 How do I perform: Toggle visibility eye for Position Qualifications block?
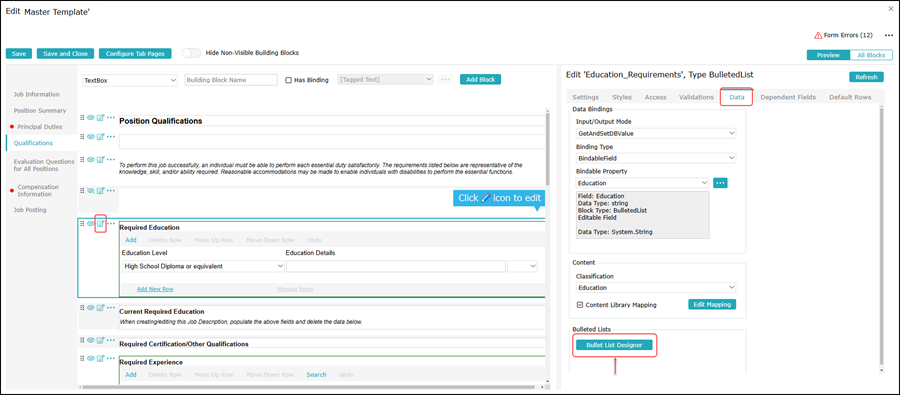click(91, 118)
